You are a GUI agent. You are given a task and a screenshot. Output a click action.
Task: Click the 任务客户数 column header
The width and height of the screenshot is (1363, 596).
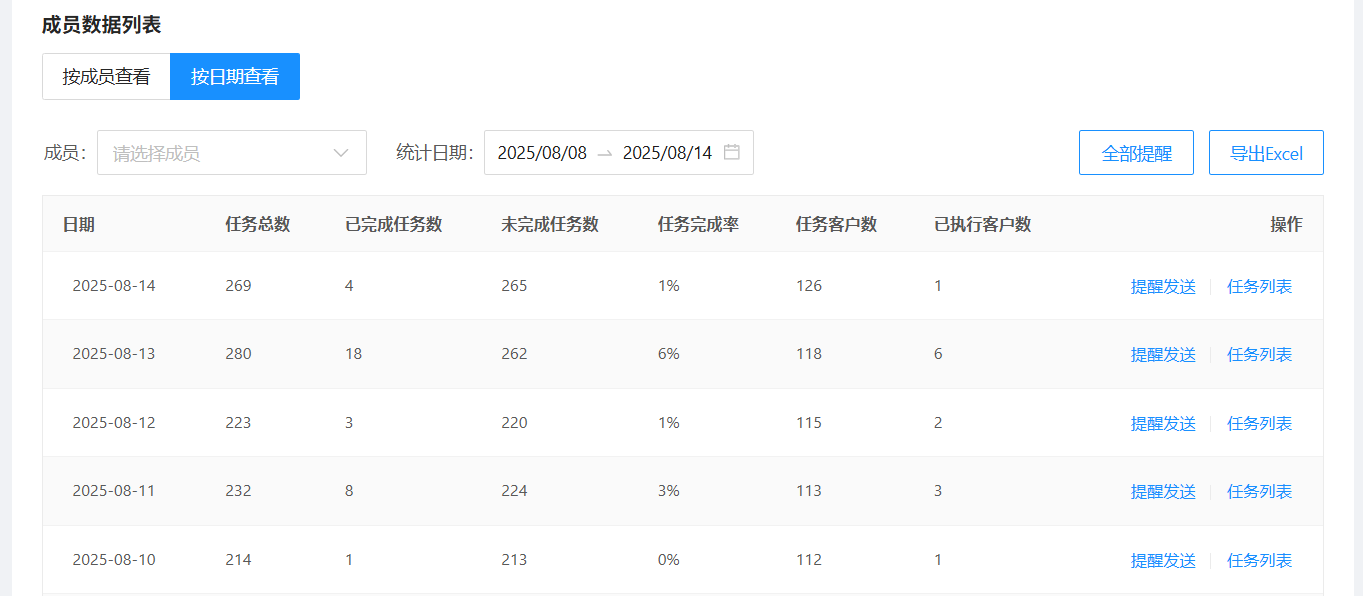pyautogui.click(x=836, y=224)
